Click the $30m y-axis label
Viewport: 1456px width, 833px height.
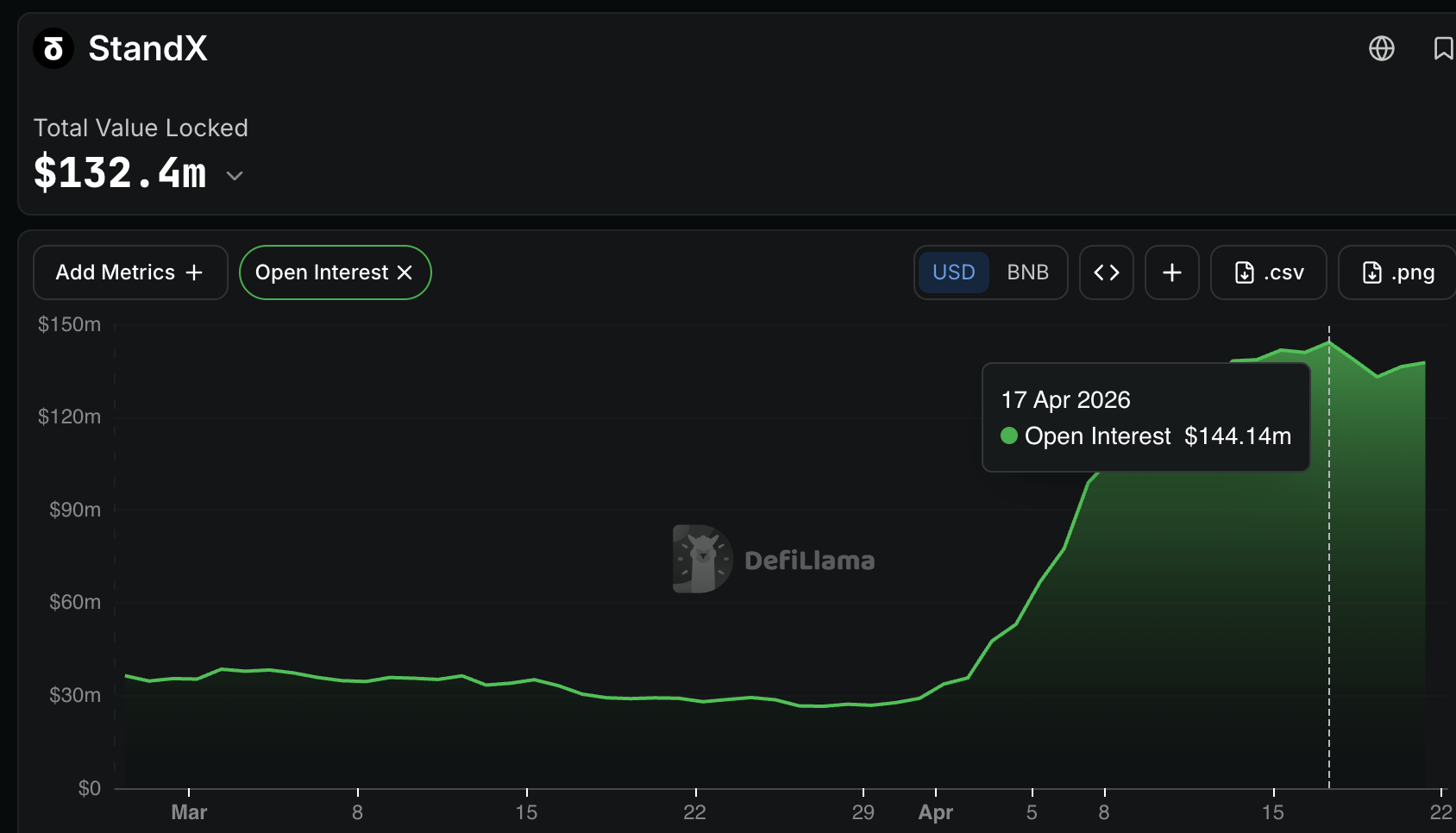(75, 695)
